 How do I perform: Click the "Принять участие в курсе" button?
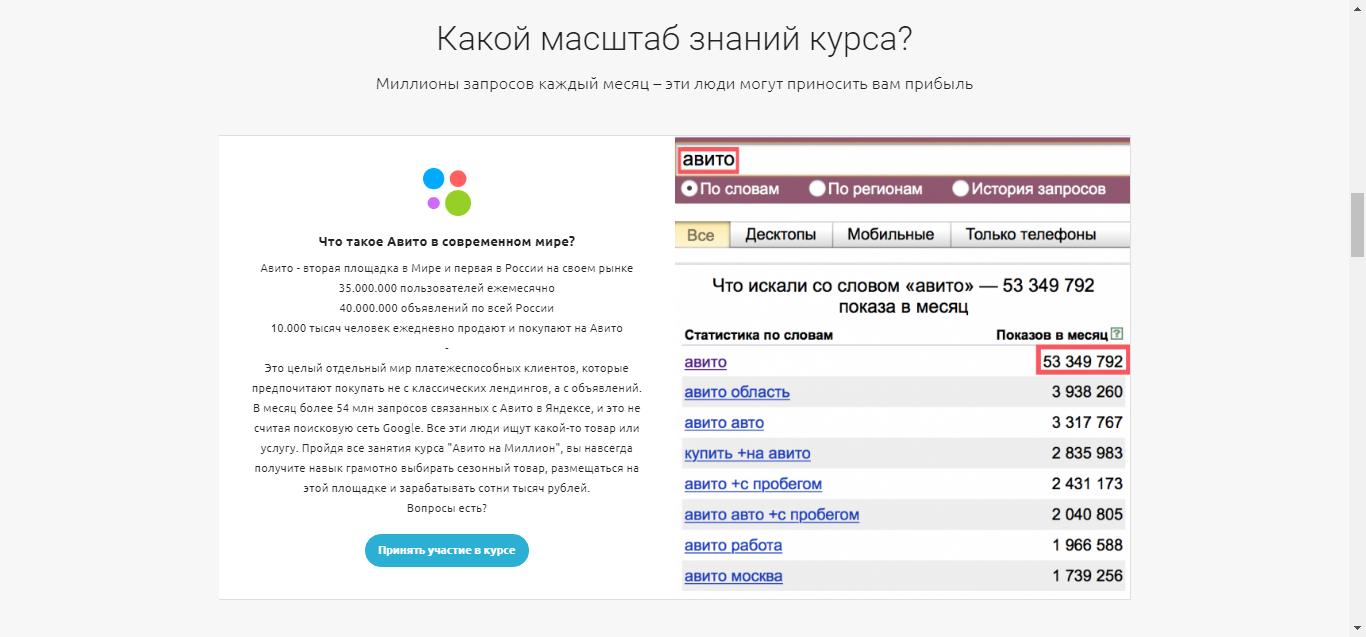[446, 549]
